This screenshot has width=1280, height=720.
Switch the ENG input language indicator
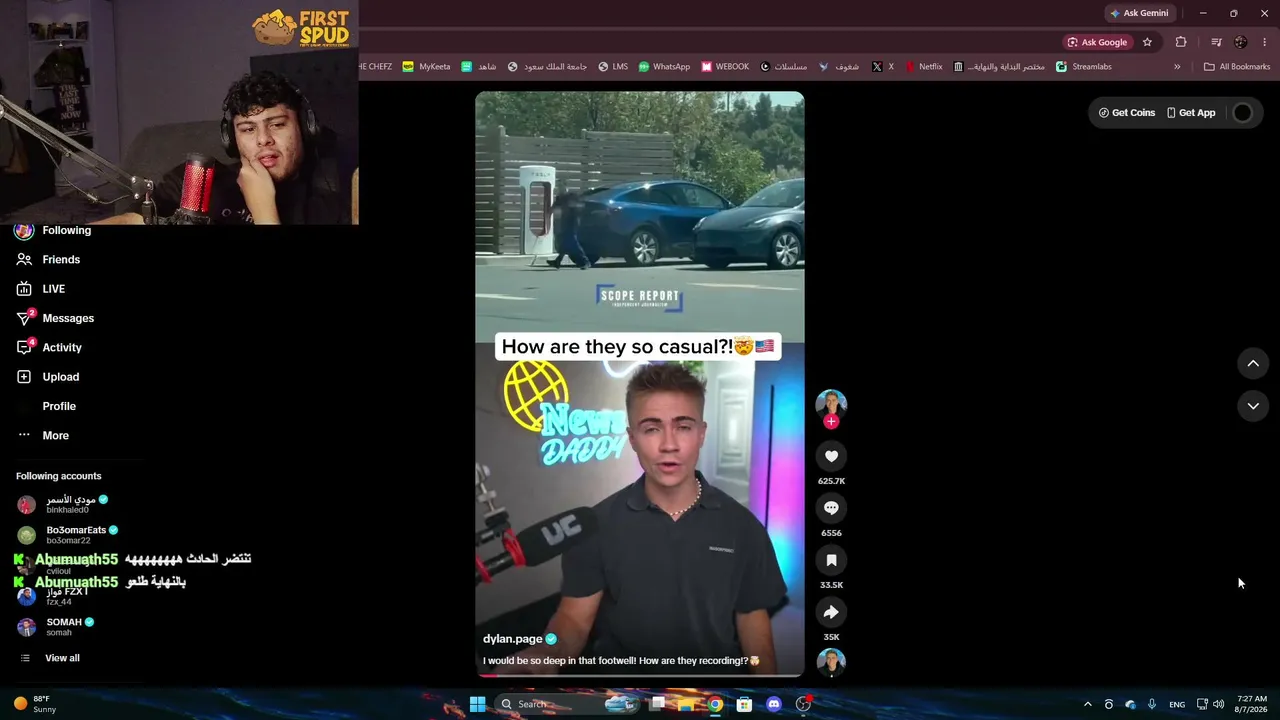pos(1177,704)
